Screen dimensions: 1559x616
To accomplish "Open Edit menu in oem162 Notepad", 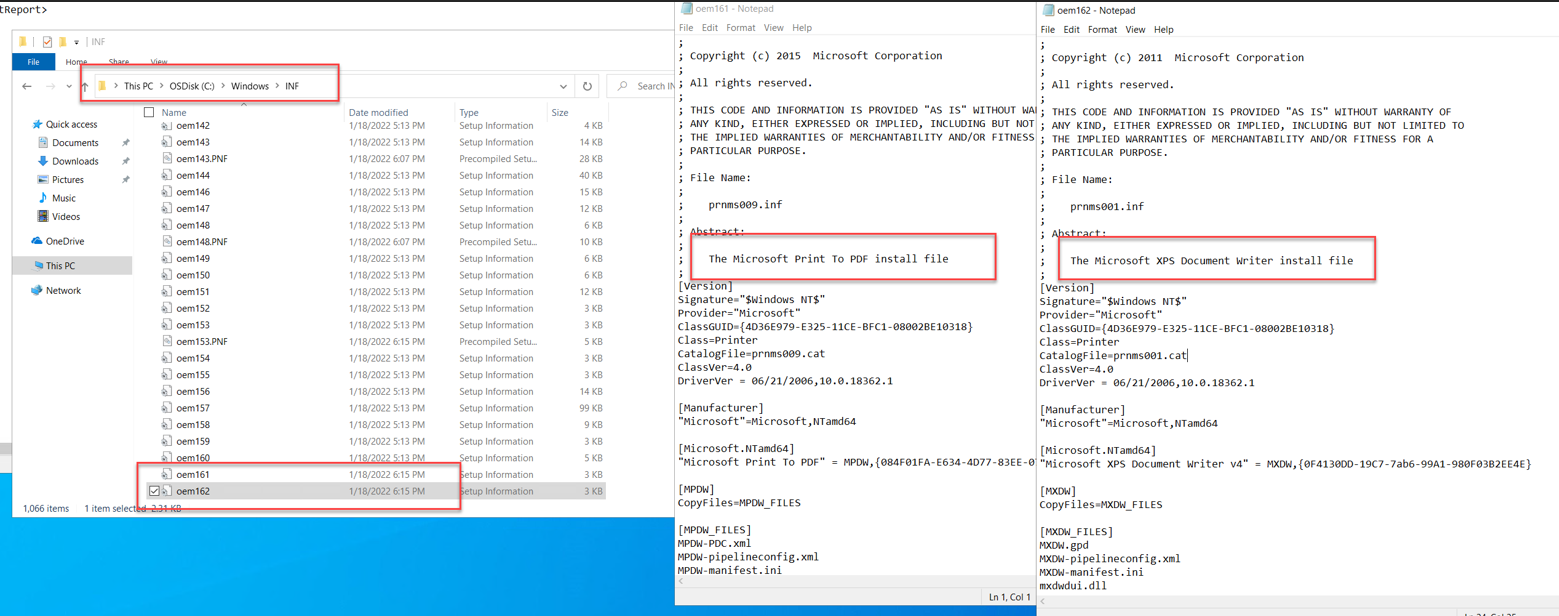I will point(1072,30).
